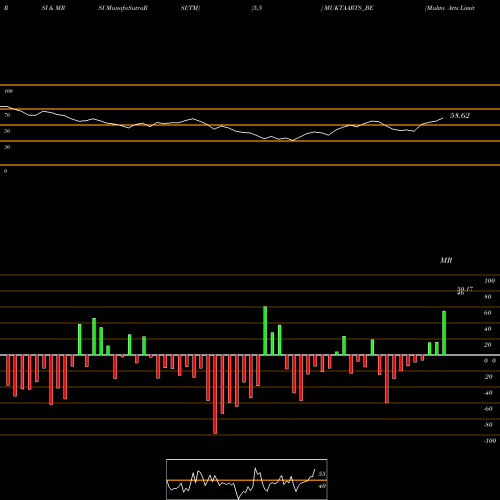Click the 50 level label on RSI axis
Screen dimensions: 500x500
(x=7, y=131)
